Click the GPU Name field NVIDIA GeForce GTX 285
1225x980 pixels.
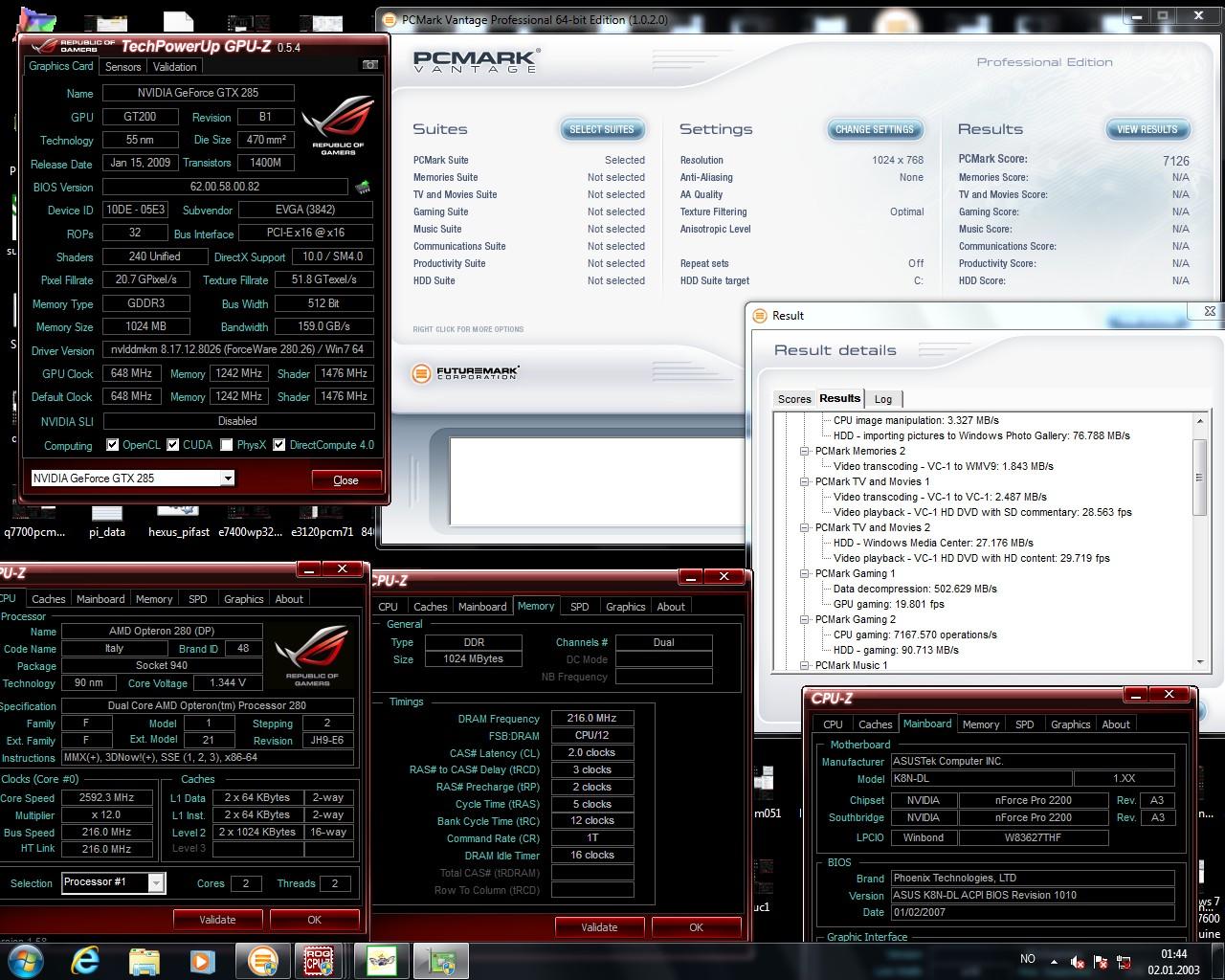[198, 93]
